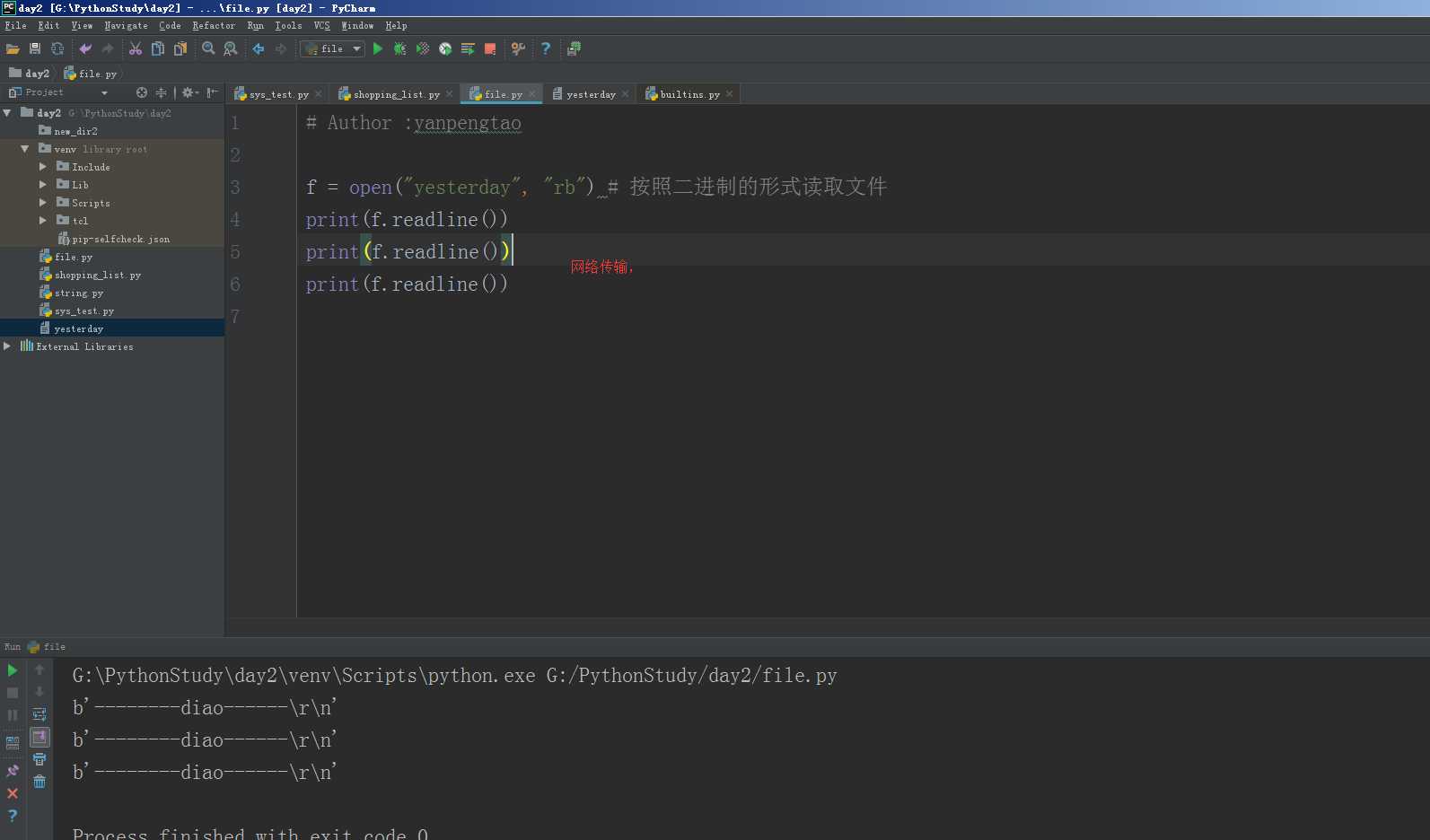
Task: Toggle scroll to end in Run console
Action: (39, 737)
